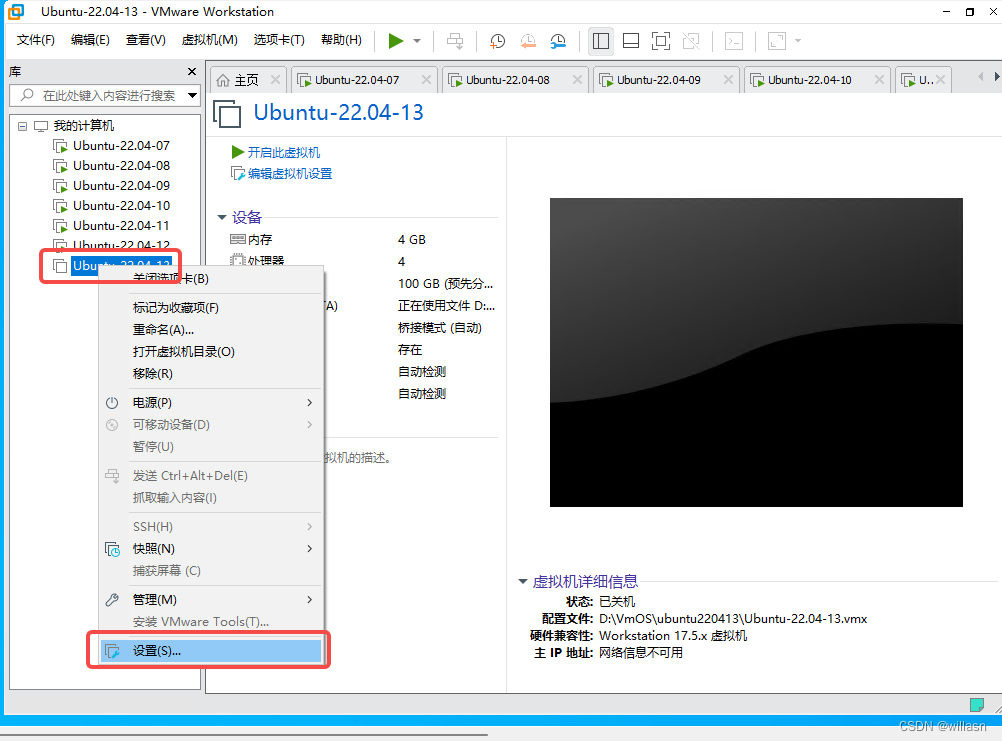Expand the 电源(P) power submenu
The height and width of the screenshot is (741, 1002).
211,402
